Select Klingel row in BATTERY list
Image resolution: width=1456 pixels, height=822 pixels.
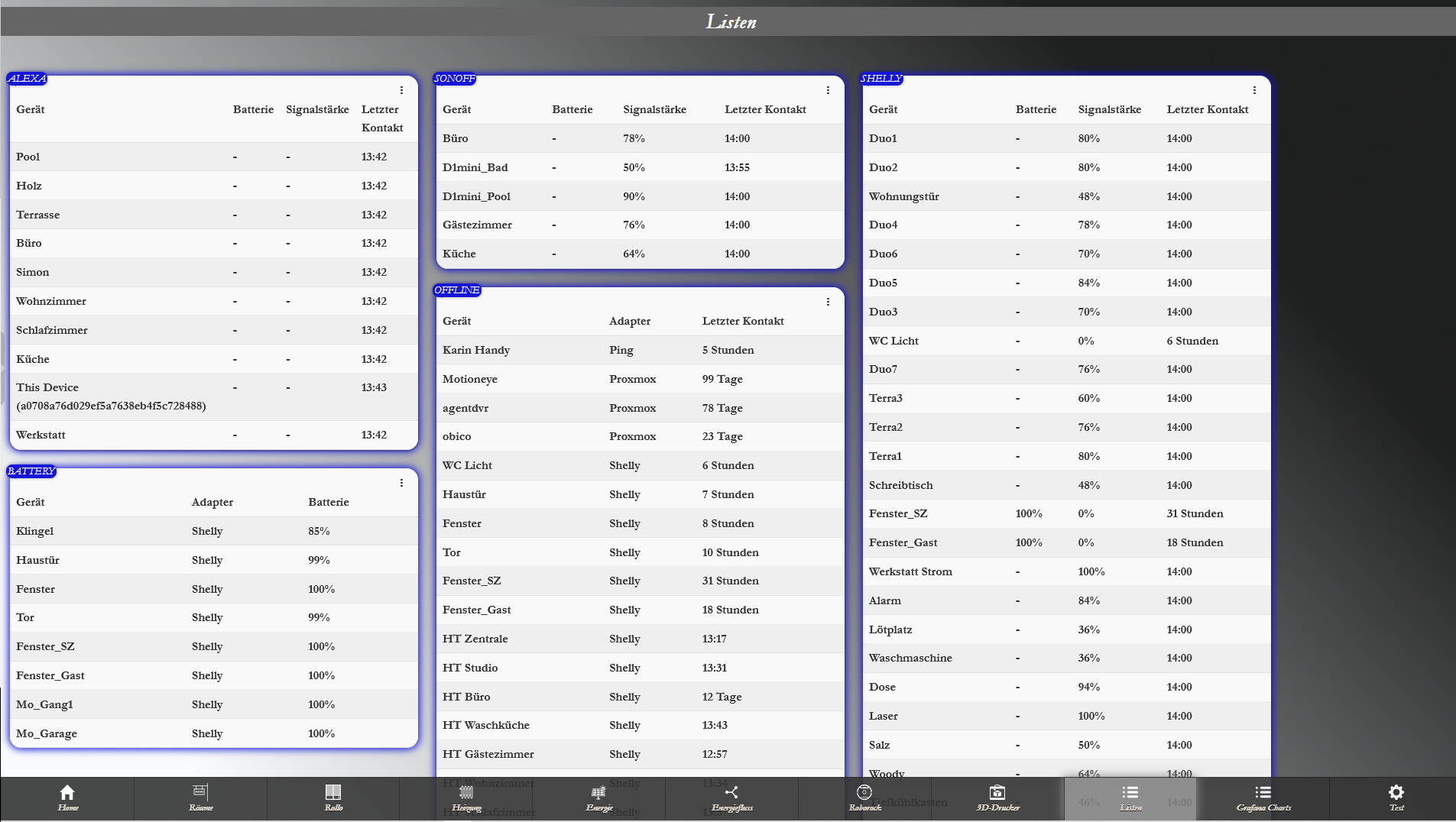(x=213, y=531)
